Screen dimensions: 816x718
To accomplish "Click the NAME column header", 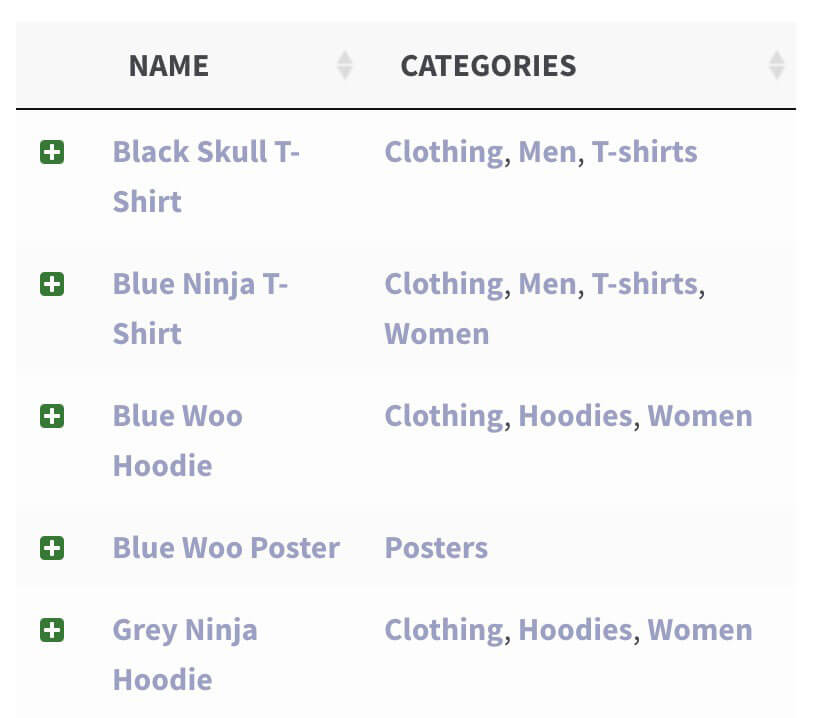I will (x=169, y=66).
